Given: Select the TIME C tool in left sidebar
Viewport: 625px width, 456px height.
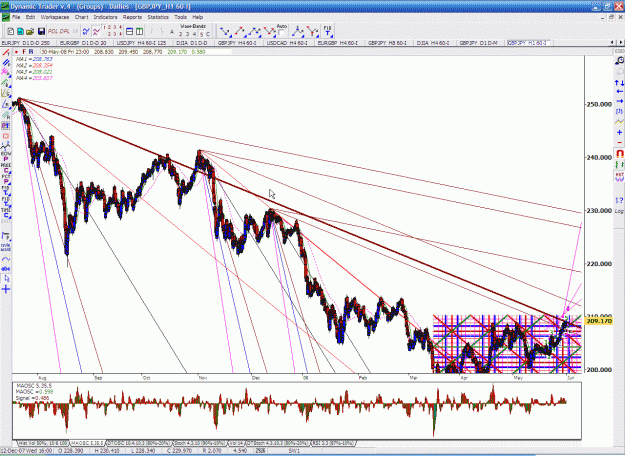Looking at the screenshot, I should click(6, 213).
